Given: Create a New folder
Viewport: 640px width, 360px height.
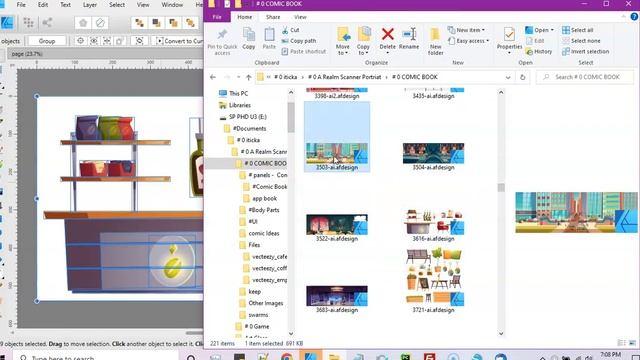Looking at the screenshot, I should pyautogui.click(x=435, y=41).
